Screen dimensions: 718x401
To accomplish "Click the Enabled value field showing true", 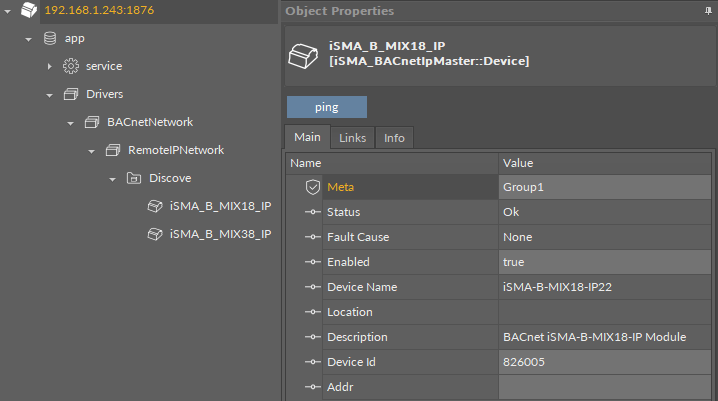I will (606, 262).
